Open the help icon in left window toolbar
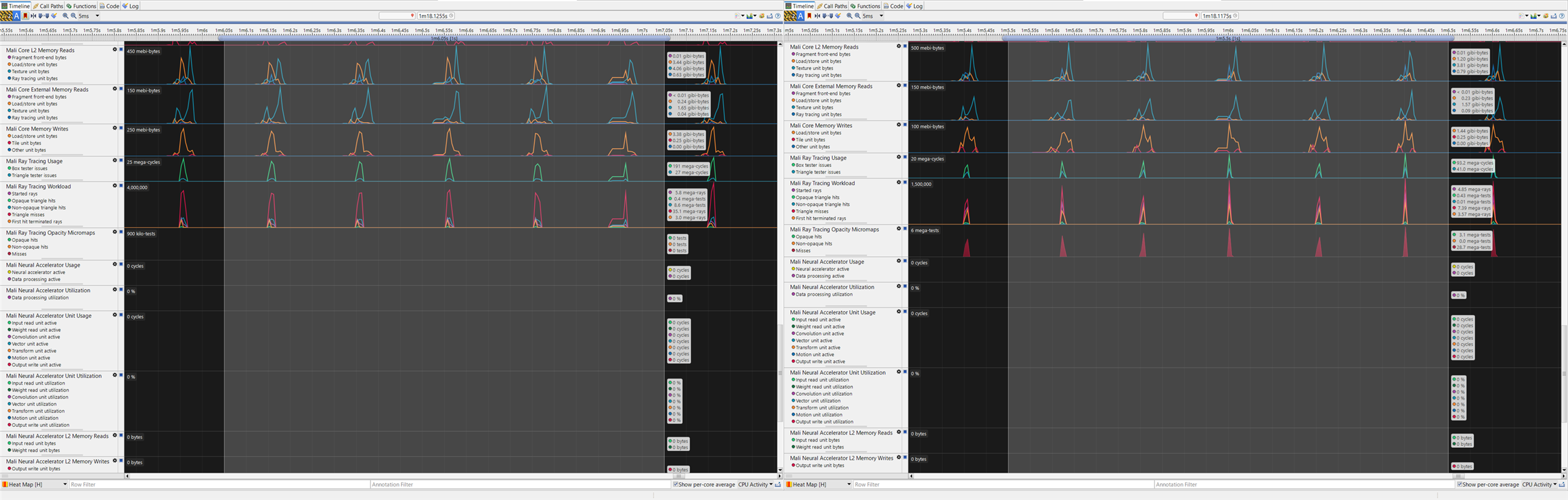This screenshot has height=500, width=1568. coord(778,16)
